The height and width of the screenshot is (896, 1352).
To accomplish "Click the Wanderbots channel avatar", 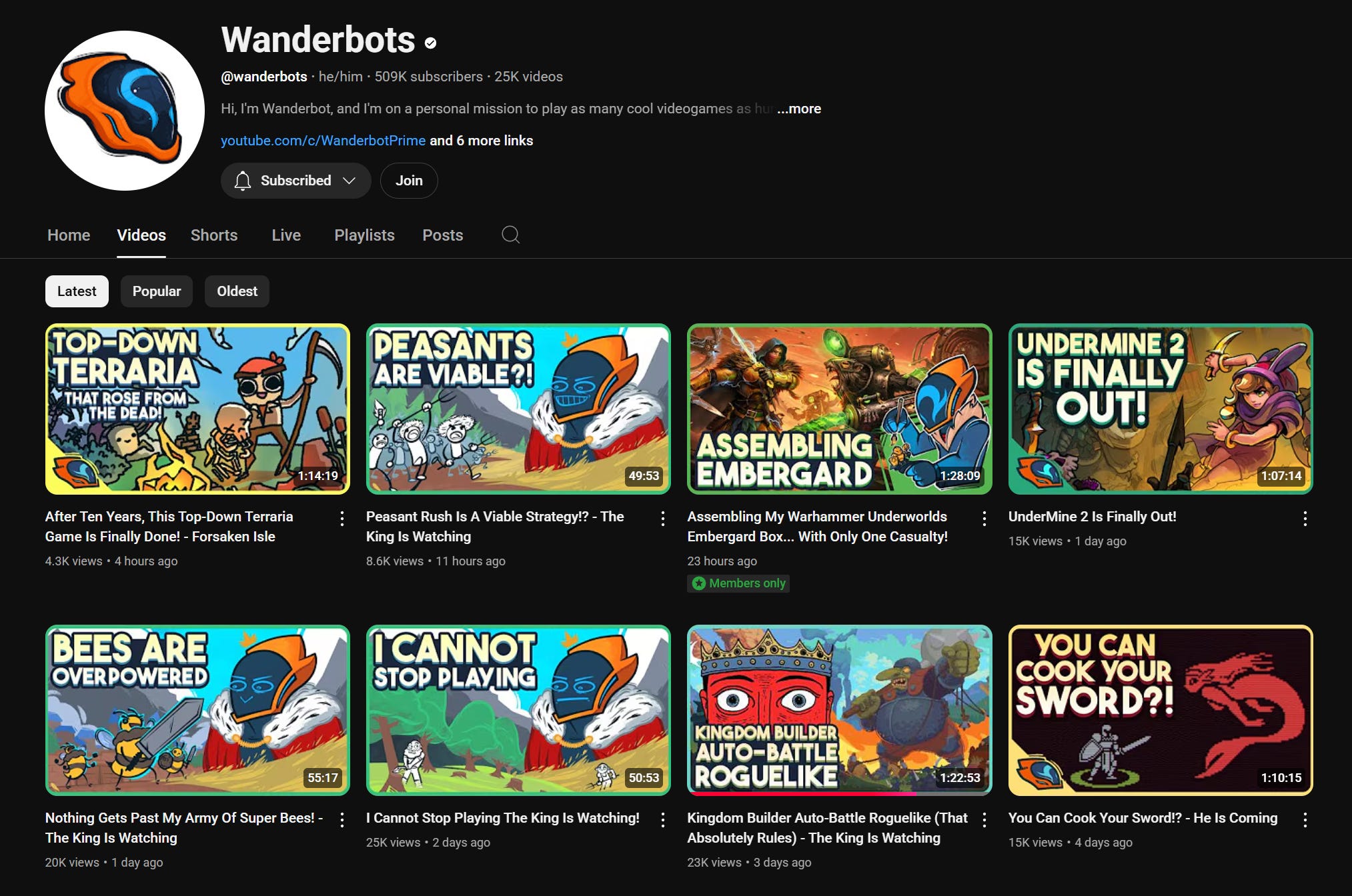I will (x=125, y=111).
